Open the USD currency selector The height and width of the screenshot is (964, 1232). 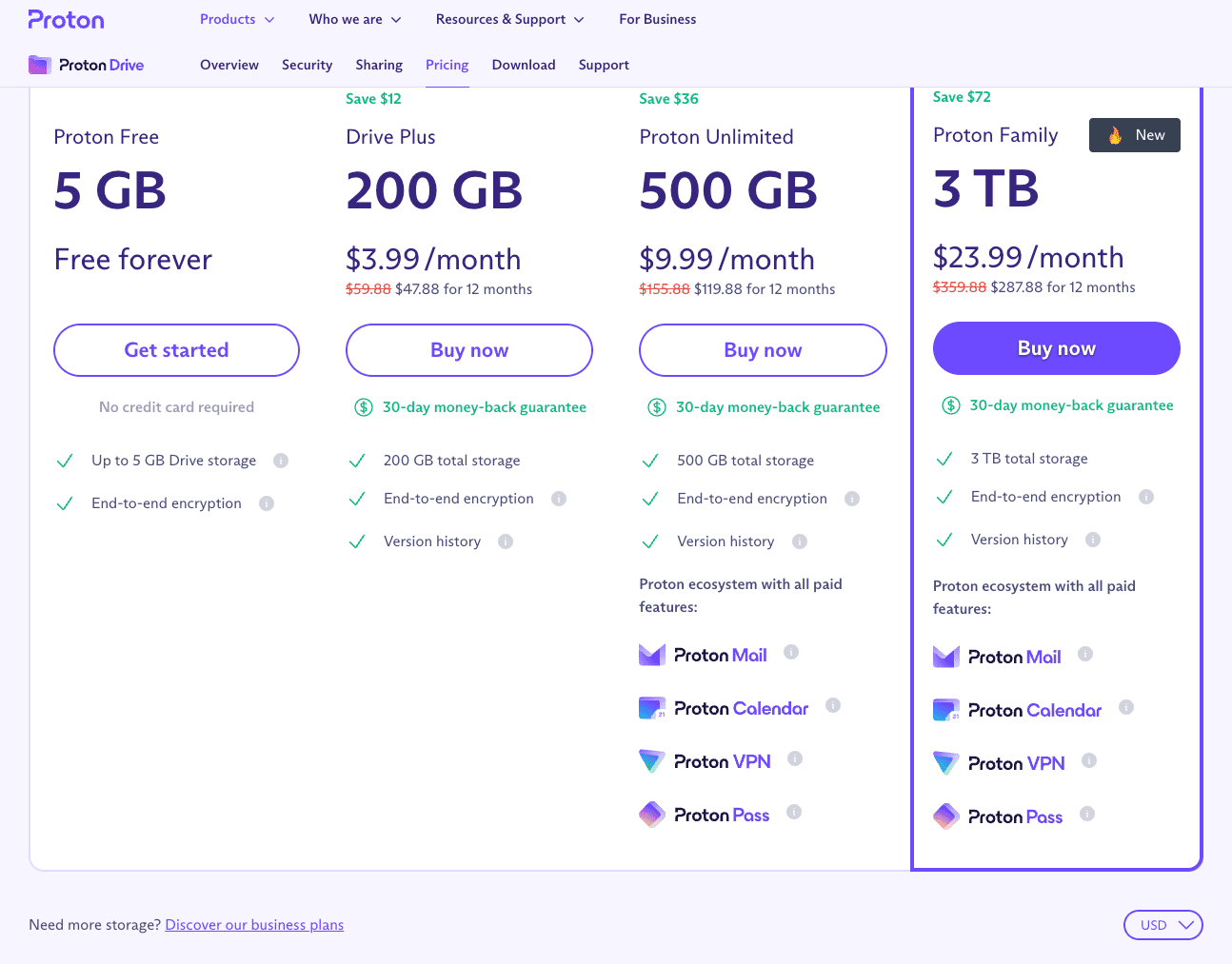[x=1163, y=925]
